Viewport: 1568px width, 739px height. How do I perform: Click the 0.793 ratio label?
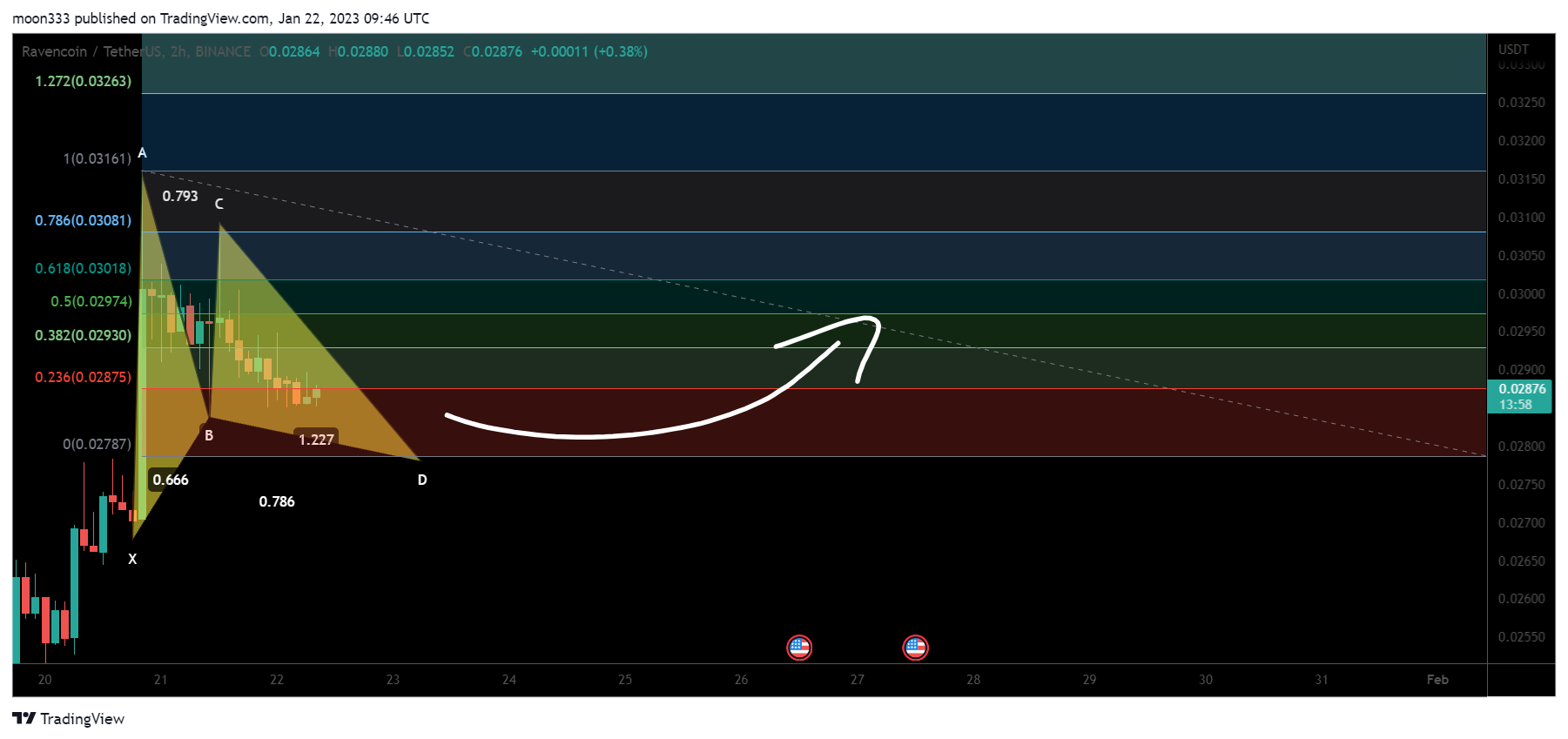point(180,196)
